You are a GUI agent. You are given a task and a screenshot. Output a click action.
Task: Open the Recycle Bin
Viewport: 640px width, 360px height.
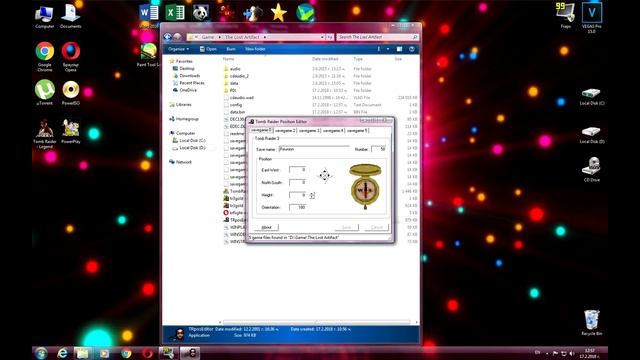point(591,322)
